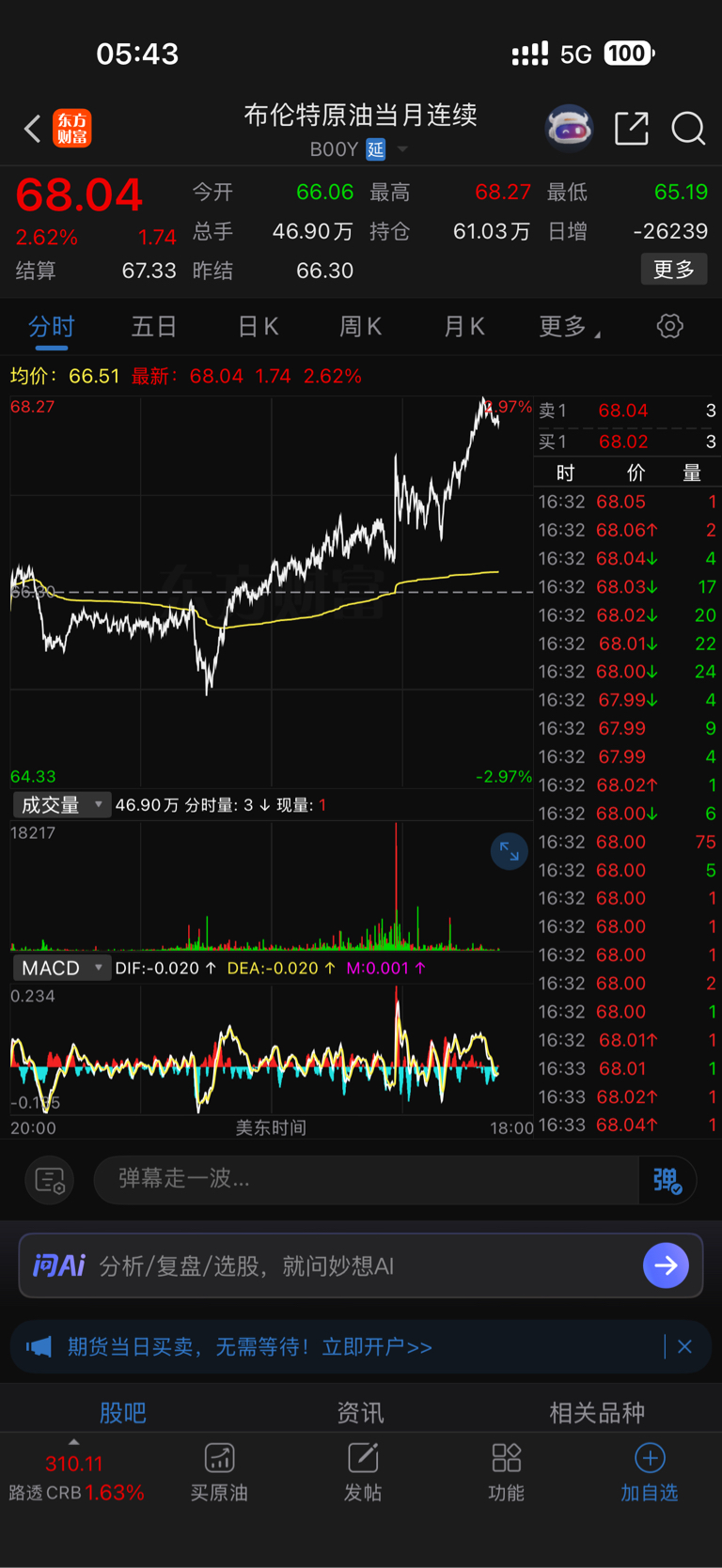The width and height of the screenshot is (722, 1568).
Task: Switch to the 分时 tab
Action: click(x=51, y=326)
